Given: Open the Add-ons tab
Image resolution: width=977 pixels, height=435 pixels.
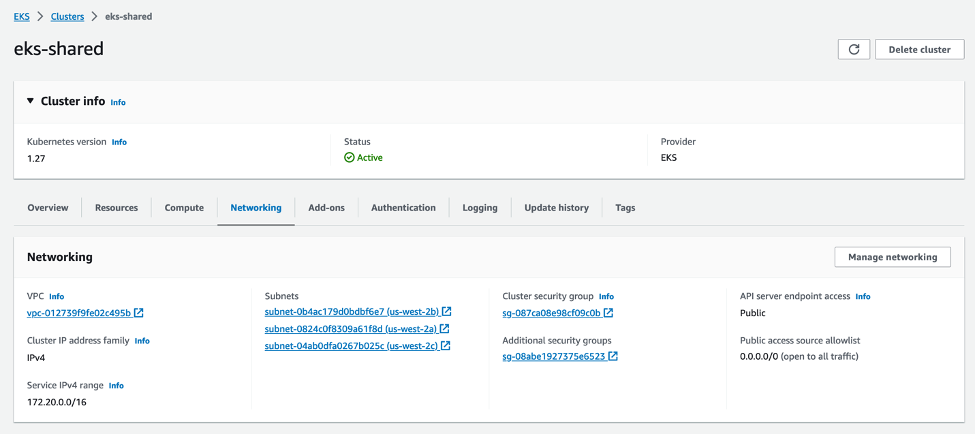Looking at the screenshot, I should coord(326,208).
